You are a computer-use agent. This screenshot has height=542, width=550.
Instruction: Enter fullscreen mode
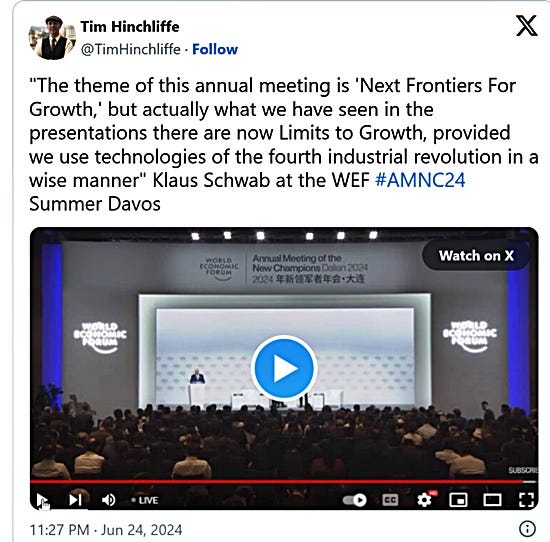pyautogui.click(x=526, y=500)
